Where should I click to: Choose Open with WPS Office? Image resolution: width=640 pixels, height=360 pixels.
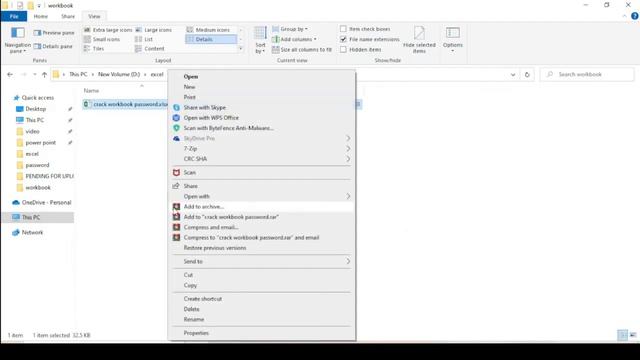pos(261,118)
